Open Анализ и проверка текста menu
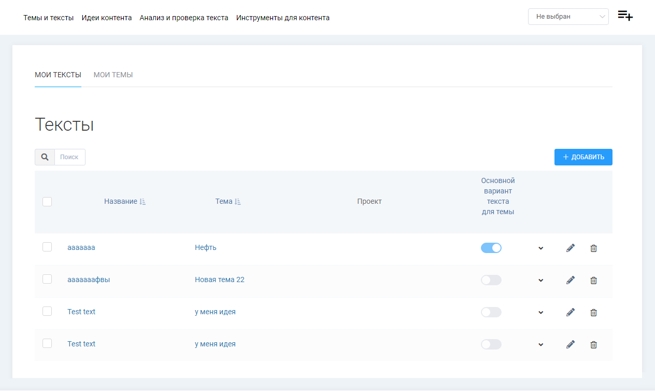 tap(184, 18)
